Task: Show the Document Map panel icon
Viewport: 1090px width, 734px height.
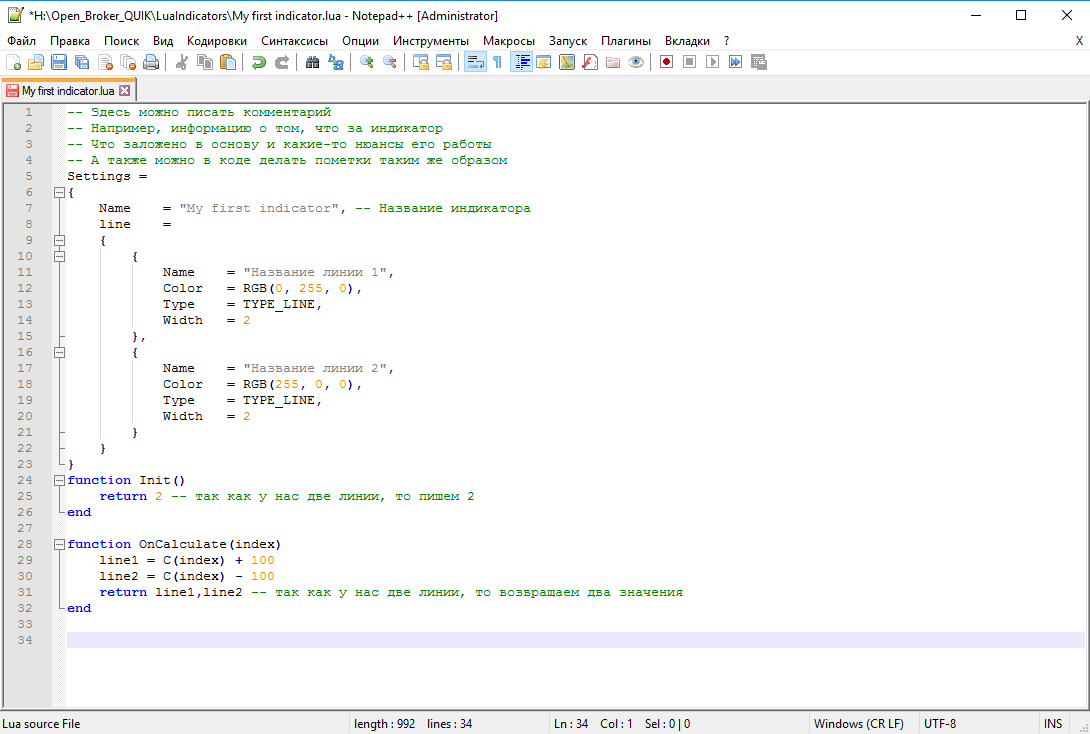Action: [x=567, y=63]
